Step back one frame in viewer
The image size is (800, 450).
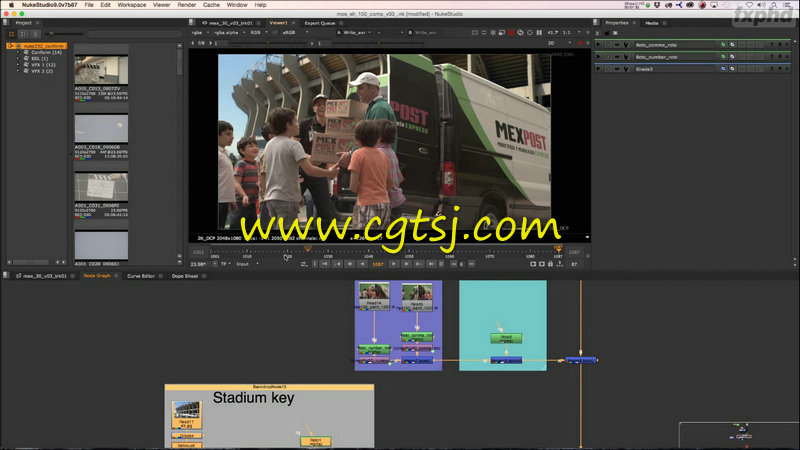(349, 264)
